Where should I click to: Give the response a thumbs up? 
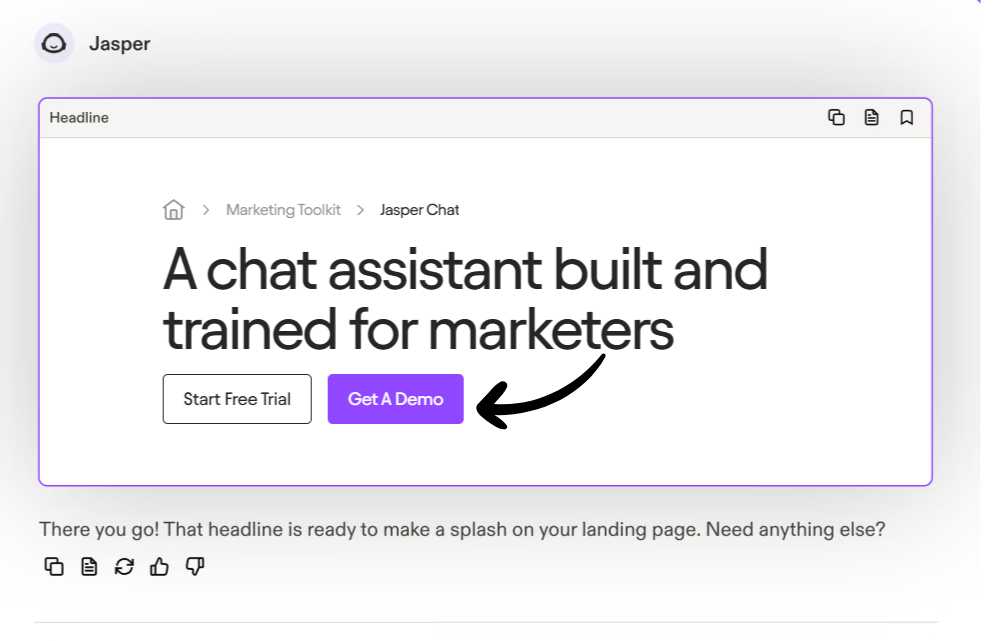coord(159,566)
